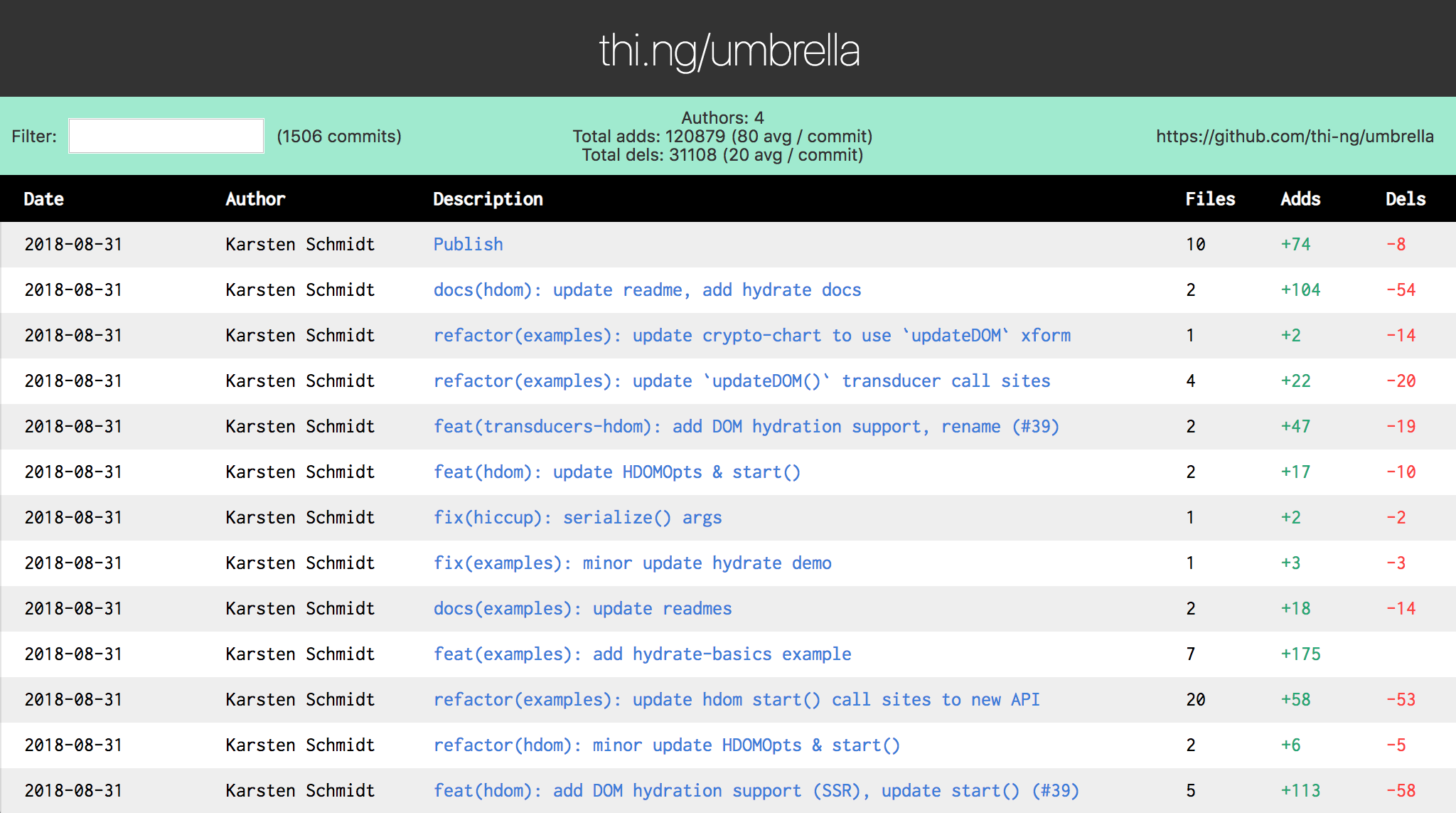Click the Filter text input field
The image size is (1456, 813).
click(x=166, y=136)
